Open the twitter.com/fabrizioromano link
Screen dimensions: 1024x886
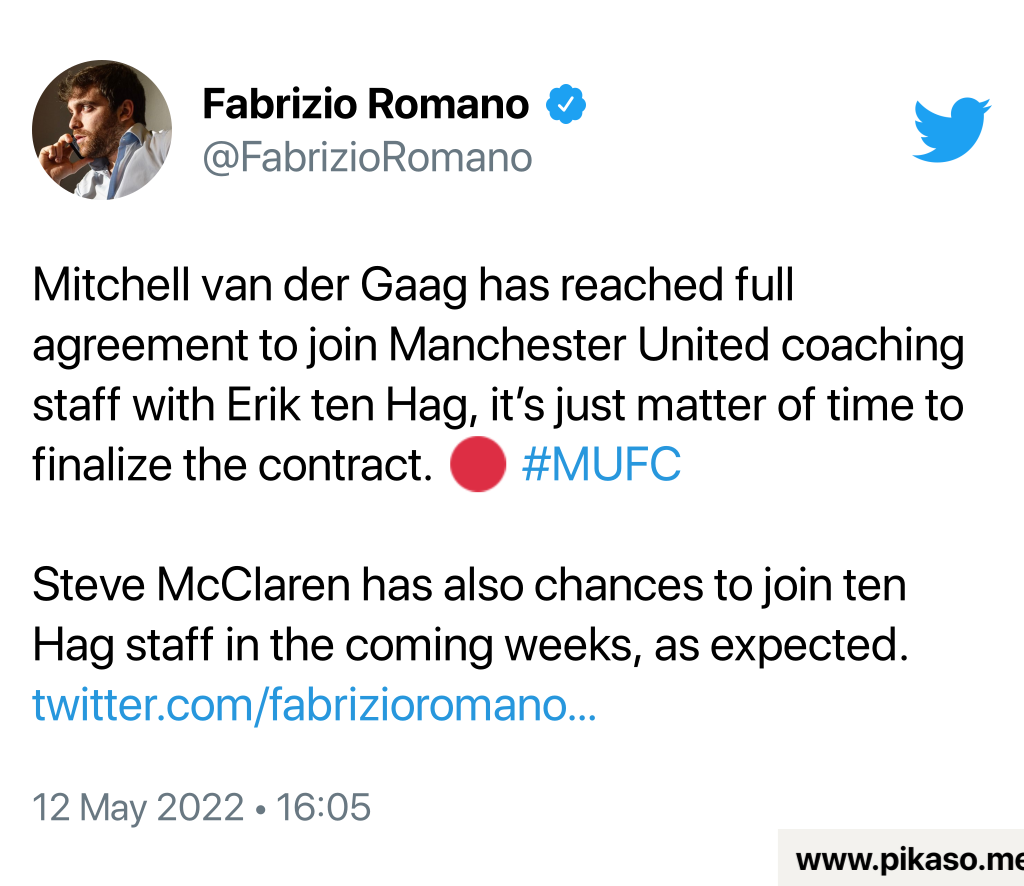tap(314, 705)
